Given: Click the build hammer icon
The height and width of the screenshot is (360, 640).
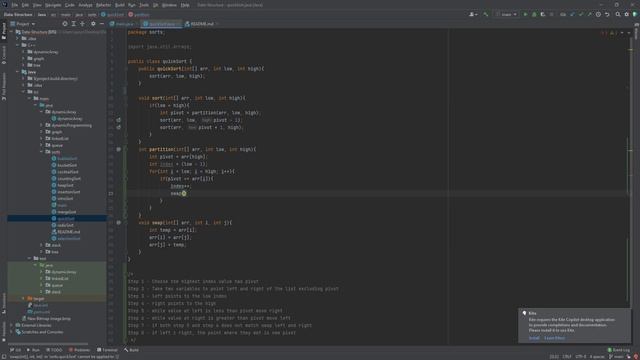Looking at the screenshot, I should pyautogui.click(x=486, y=14).
